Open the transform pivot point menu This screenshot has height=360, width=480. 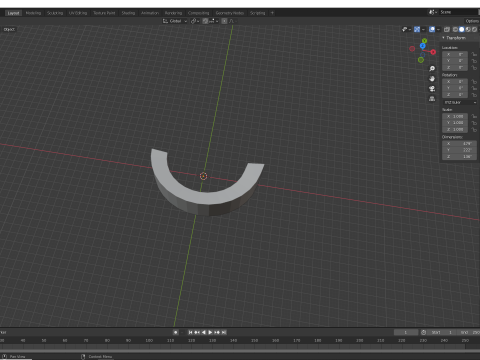point(195,21)
